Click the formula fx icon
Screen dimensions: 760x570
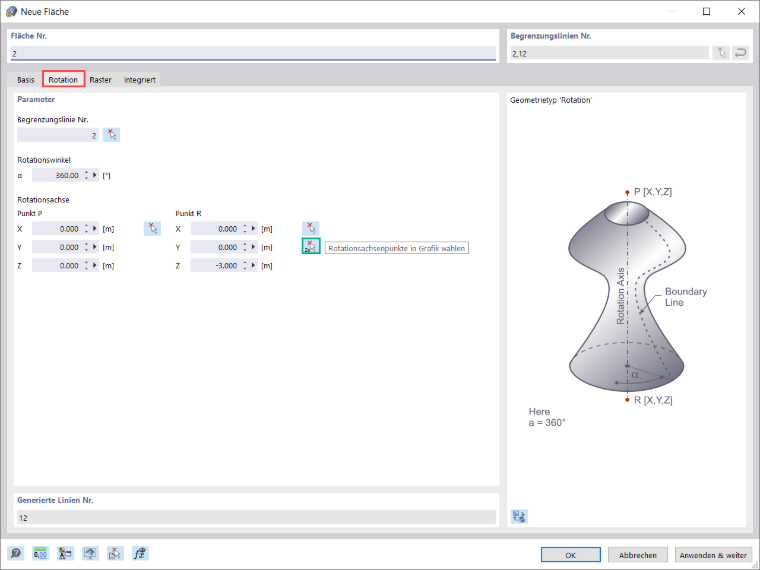[140, 553]
